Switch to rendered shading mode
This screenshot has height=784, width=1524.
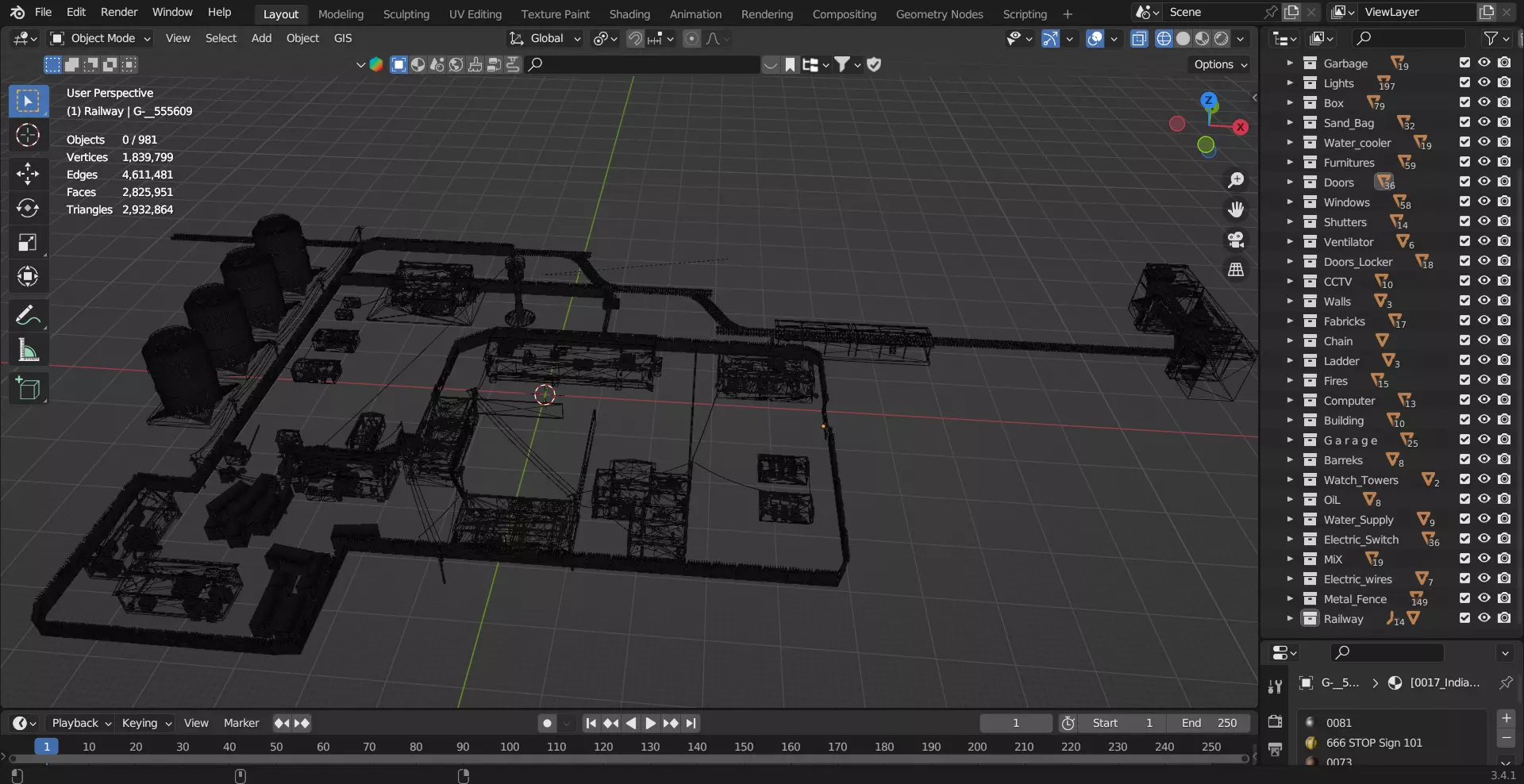click(1221, 39)
